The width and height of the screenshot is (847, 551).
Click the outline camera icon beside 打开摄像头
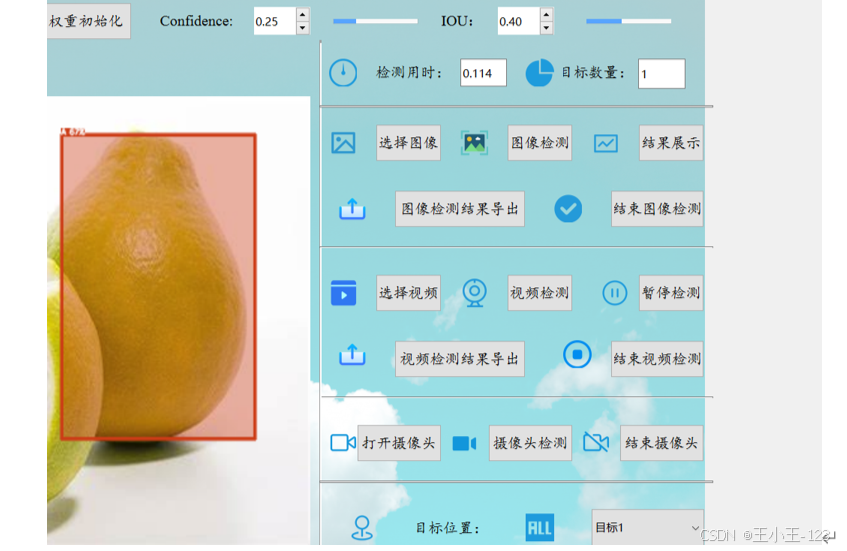coord(343,443)
